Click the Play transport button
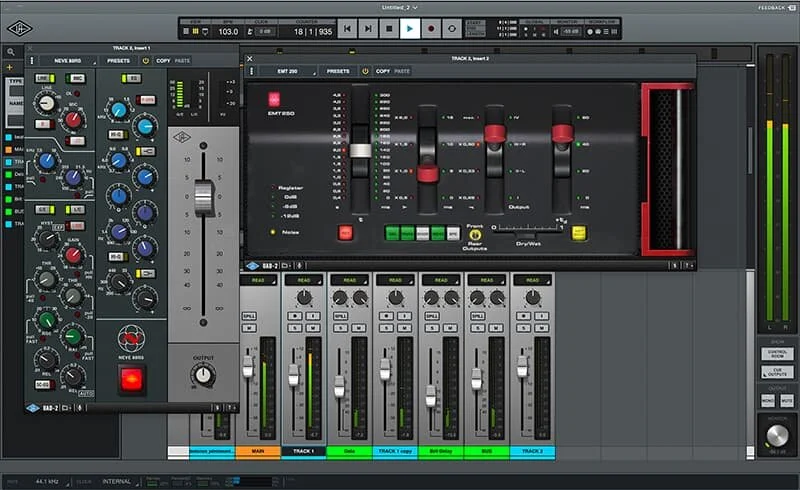800x490 pixels. 410,29
